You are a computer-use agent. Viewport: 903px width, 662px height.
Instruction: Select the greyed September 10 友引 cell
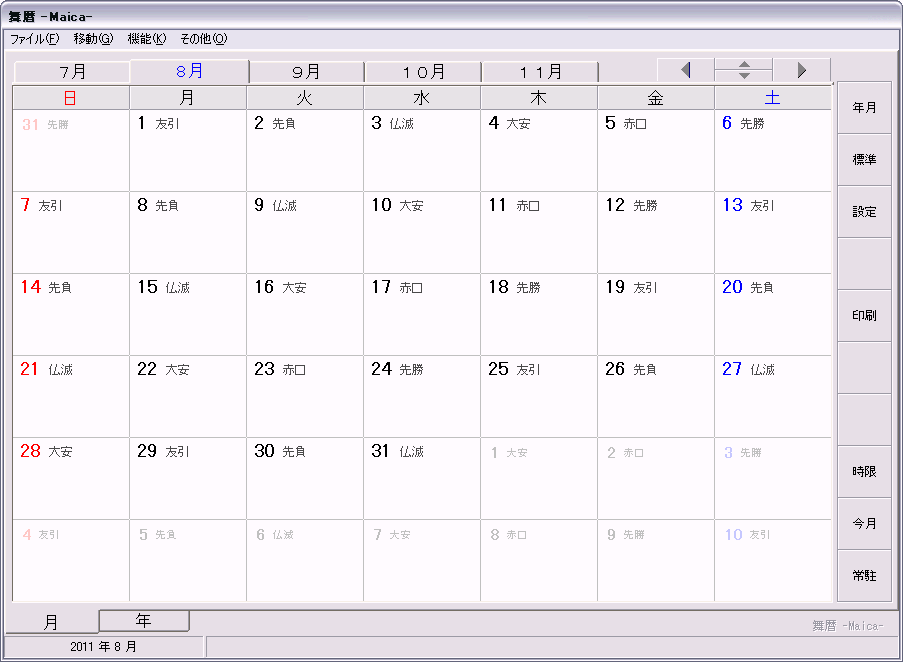pyautogui.click(x=773, y=561)
